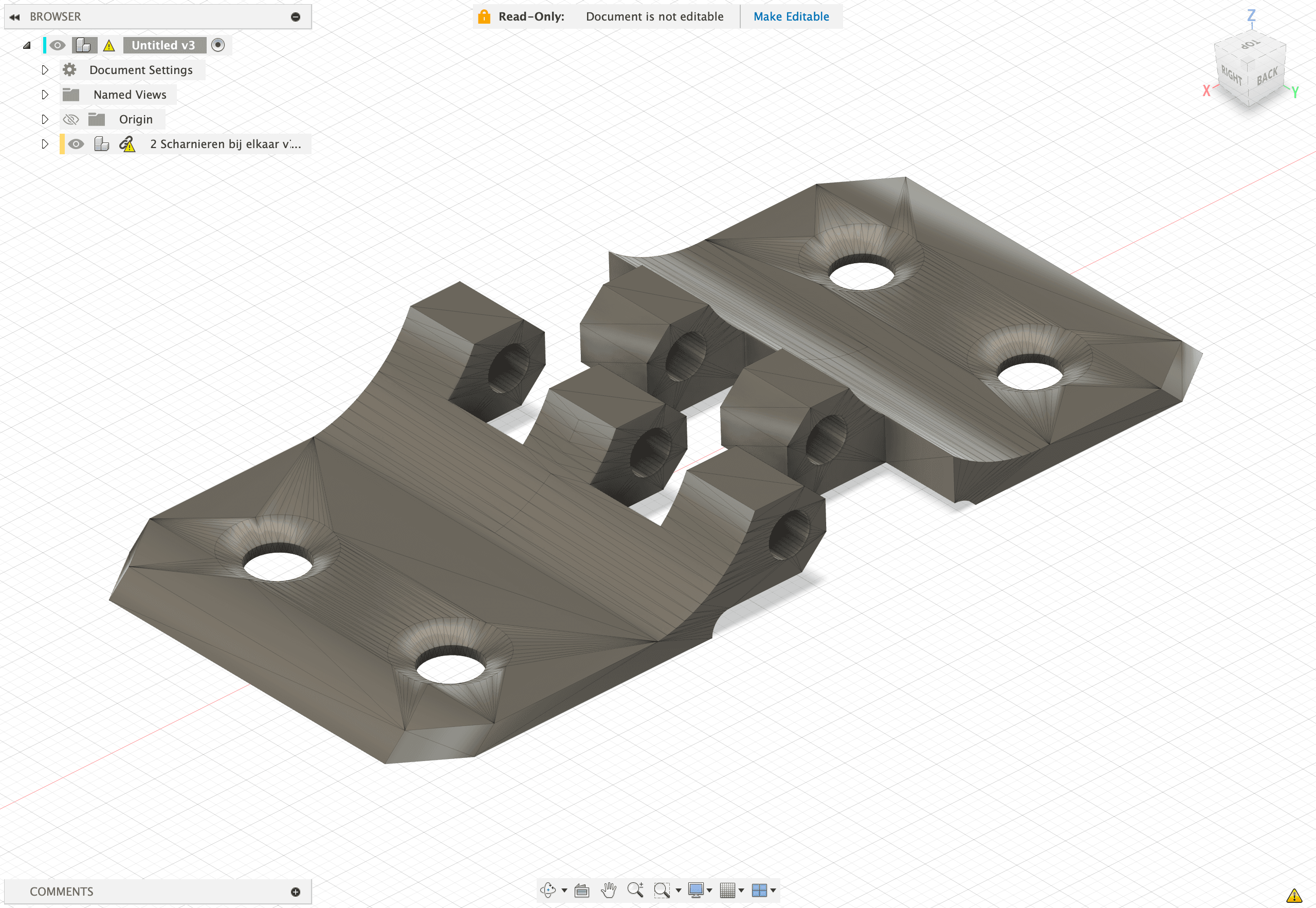Click the Untitled v3 component icon
Image resolution: width=1316 pixels, height=908 pixels.
coord(84,45)
